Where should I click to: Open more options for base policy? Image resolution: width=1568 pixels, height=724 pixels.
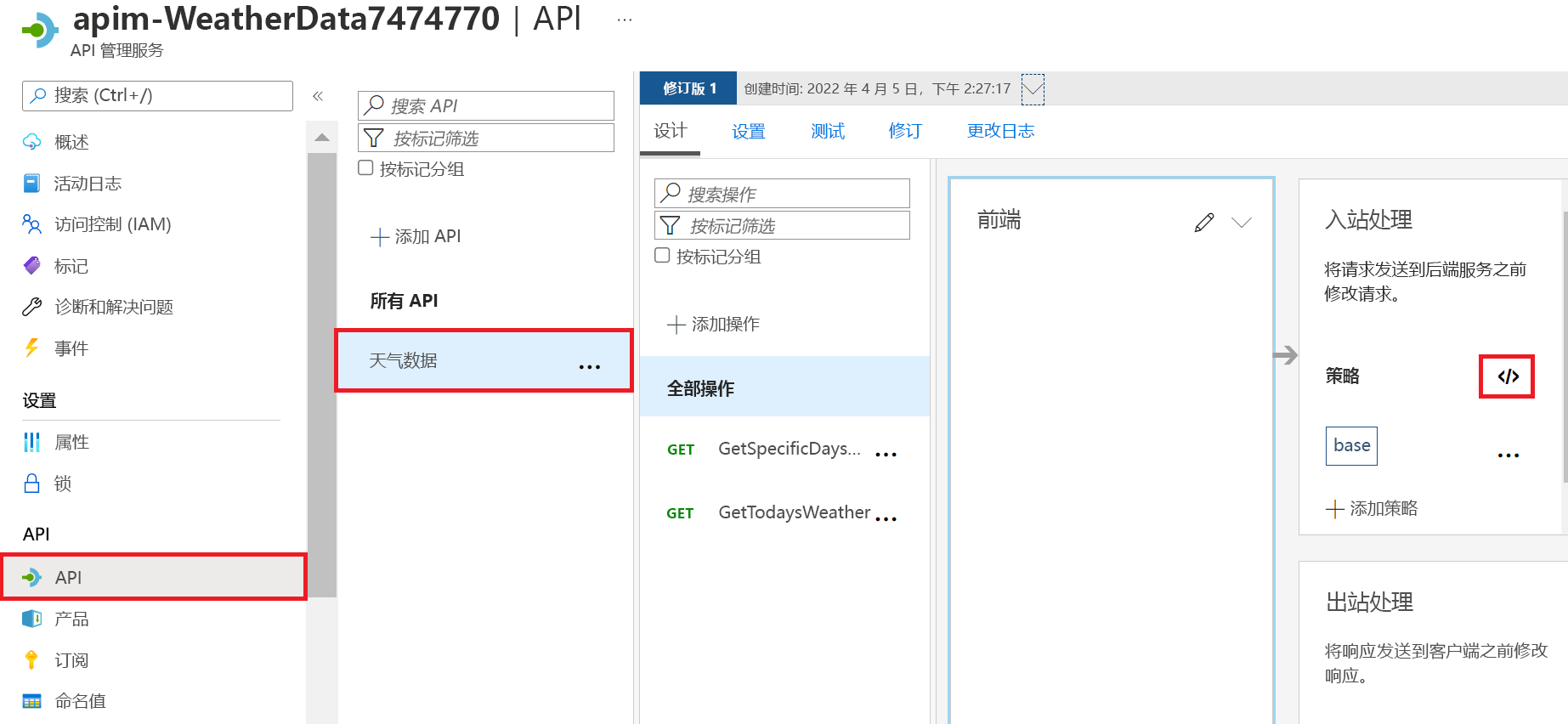click(1508, 455)
